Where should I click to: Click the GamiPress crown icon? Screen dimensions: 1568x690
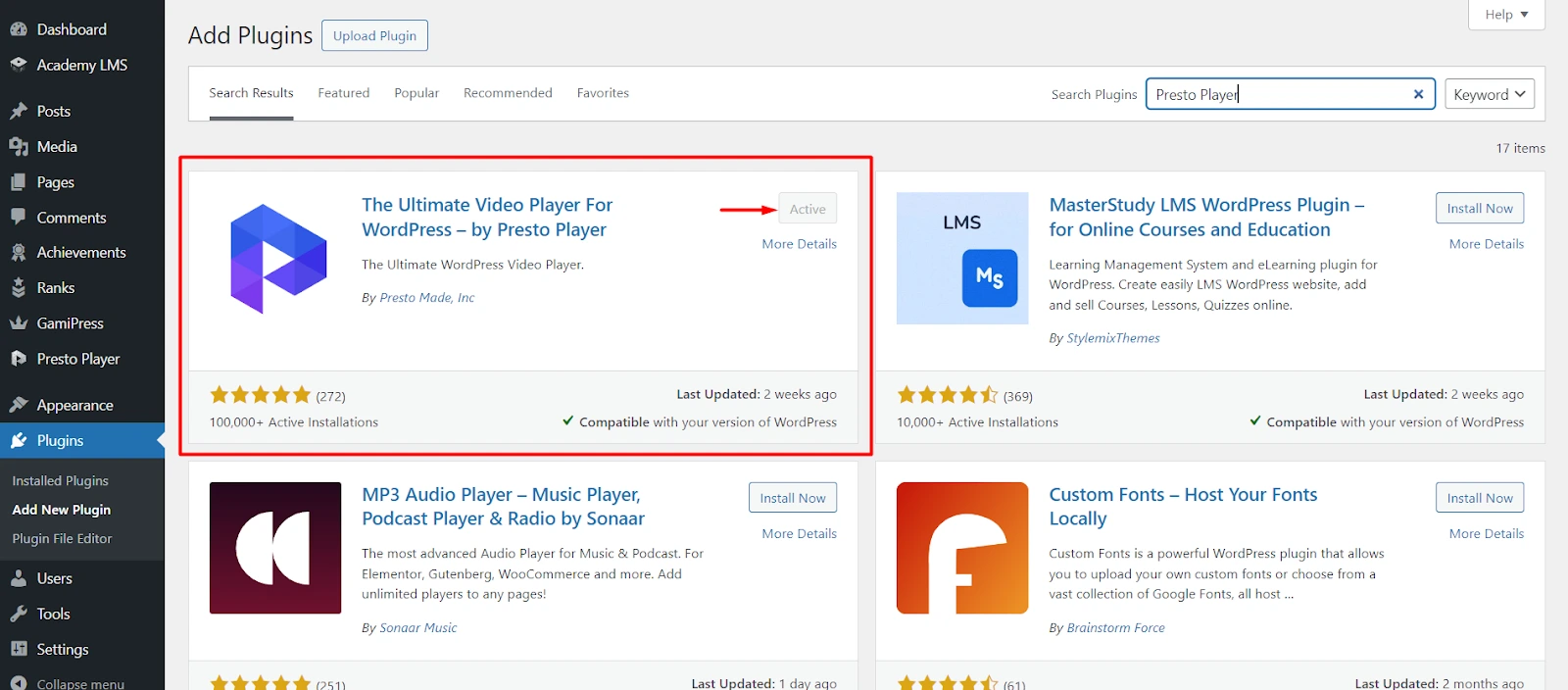tap(19, 322)
